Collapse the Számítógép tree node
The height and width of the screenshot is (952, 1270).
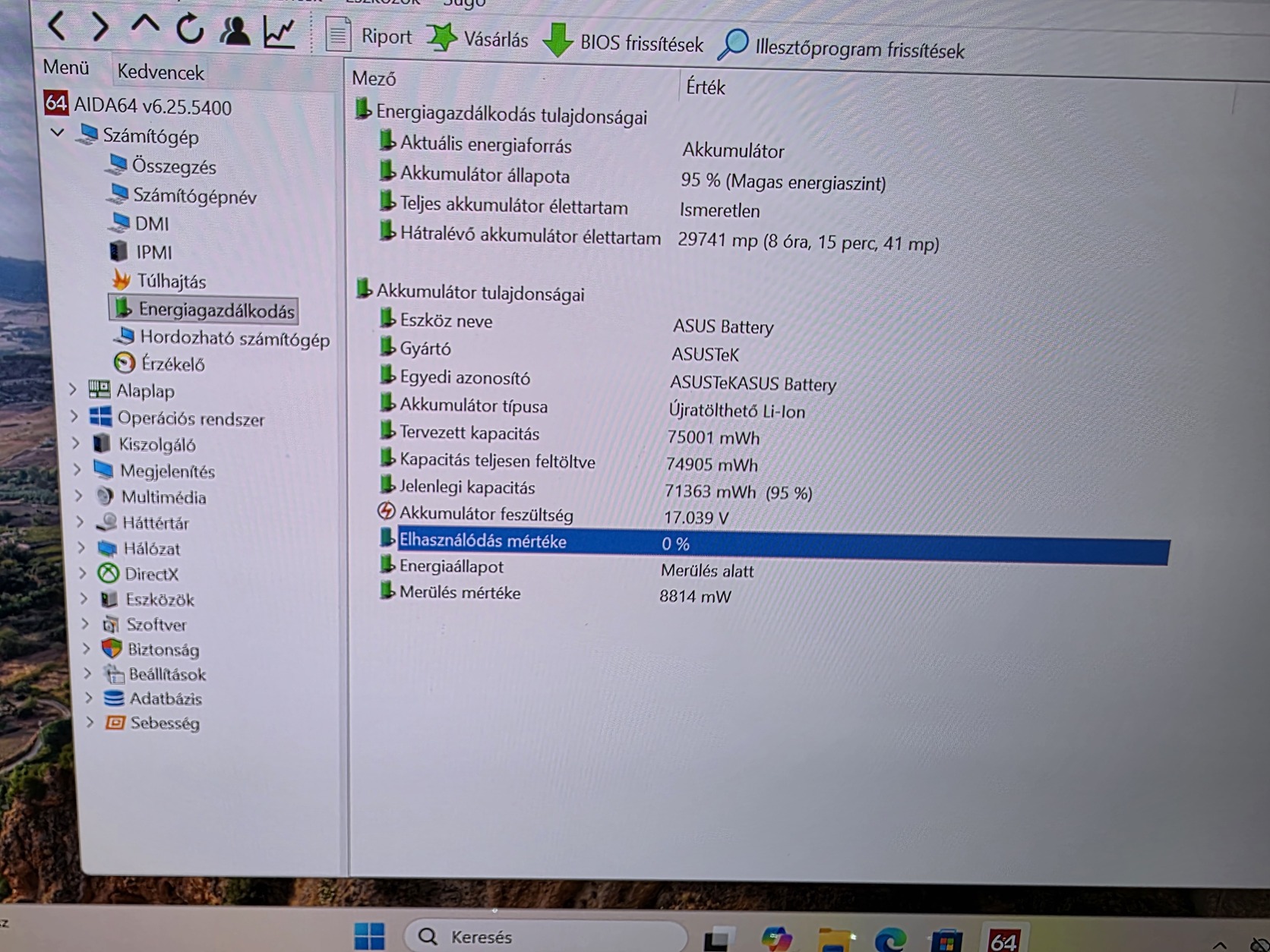point(57,133)
